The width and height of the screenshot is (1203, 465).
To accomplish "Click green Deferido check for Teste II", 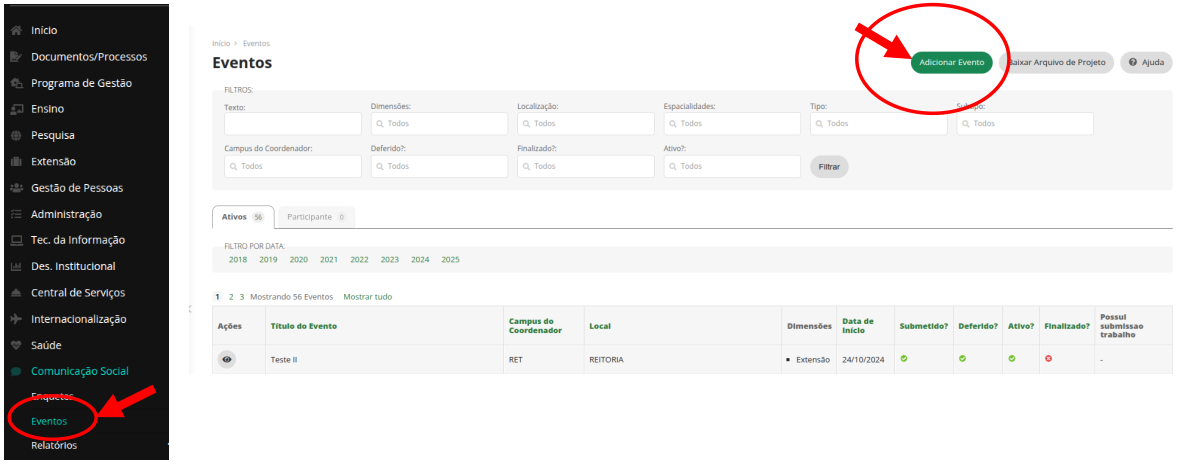I will [962, 358].
